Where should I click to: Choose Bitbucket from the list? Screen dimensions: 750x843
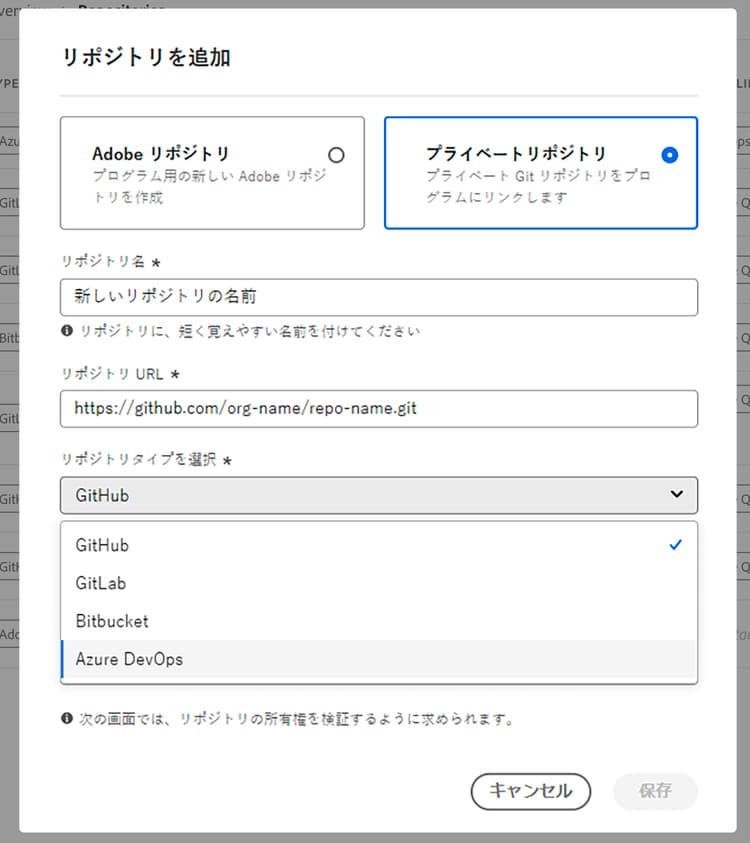(x=379, y=621)
